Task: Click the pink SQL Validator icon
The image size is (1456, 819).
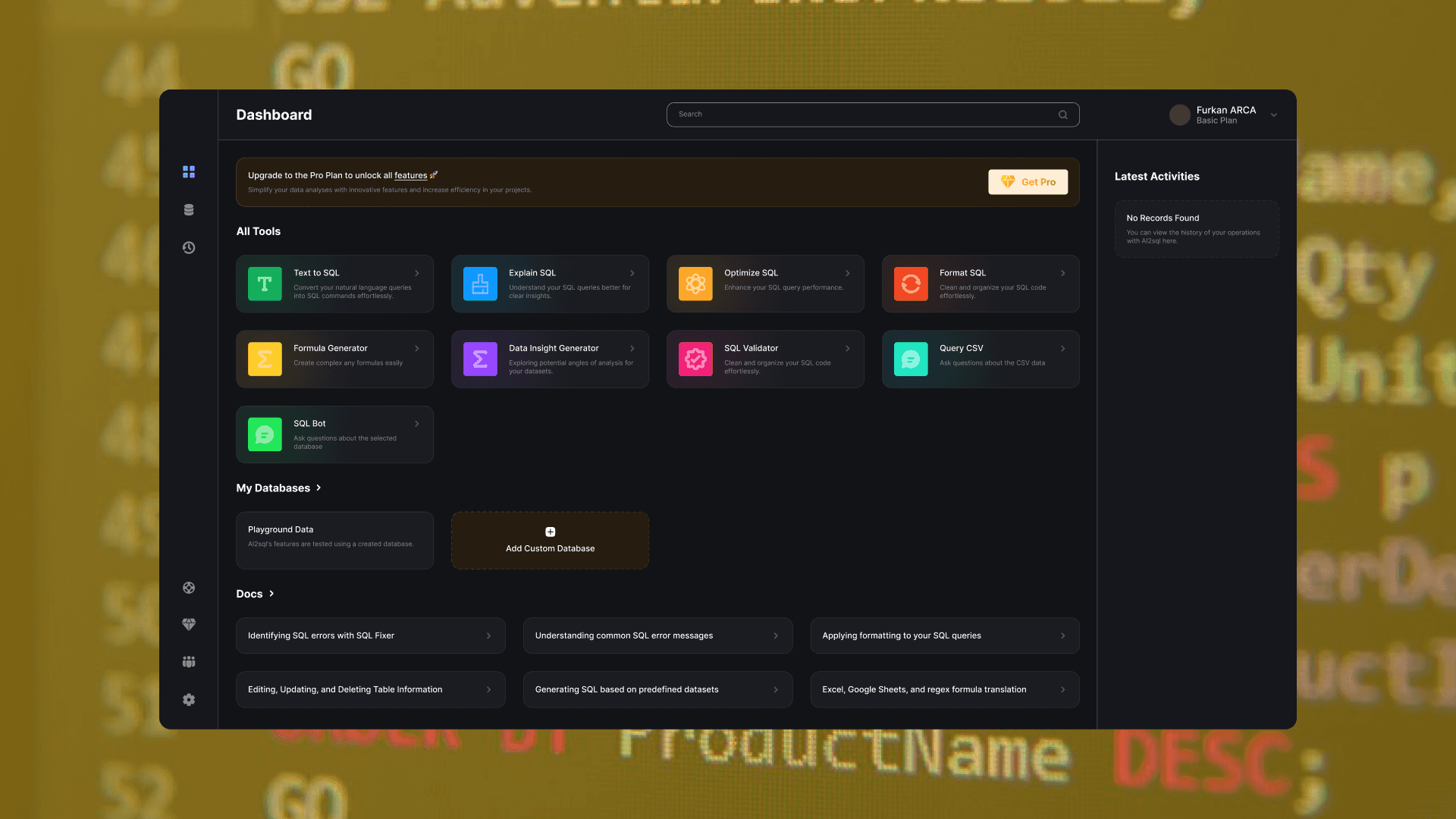Action: (695, 359)
